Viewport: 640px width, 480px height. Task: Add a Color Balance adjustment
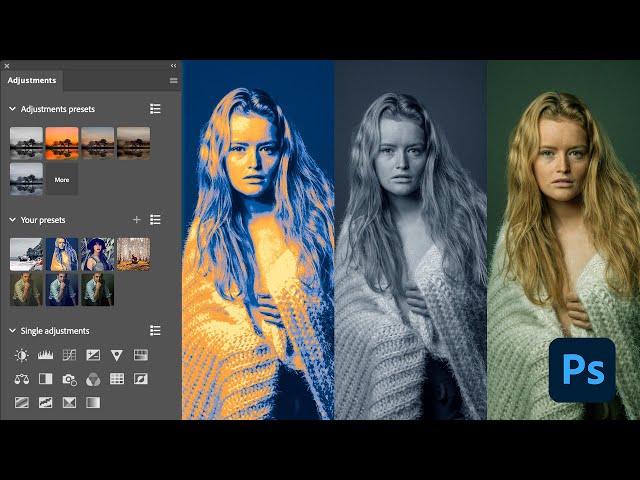pos(22,379)
